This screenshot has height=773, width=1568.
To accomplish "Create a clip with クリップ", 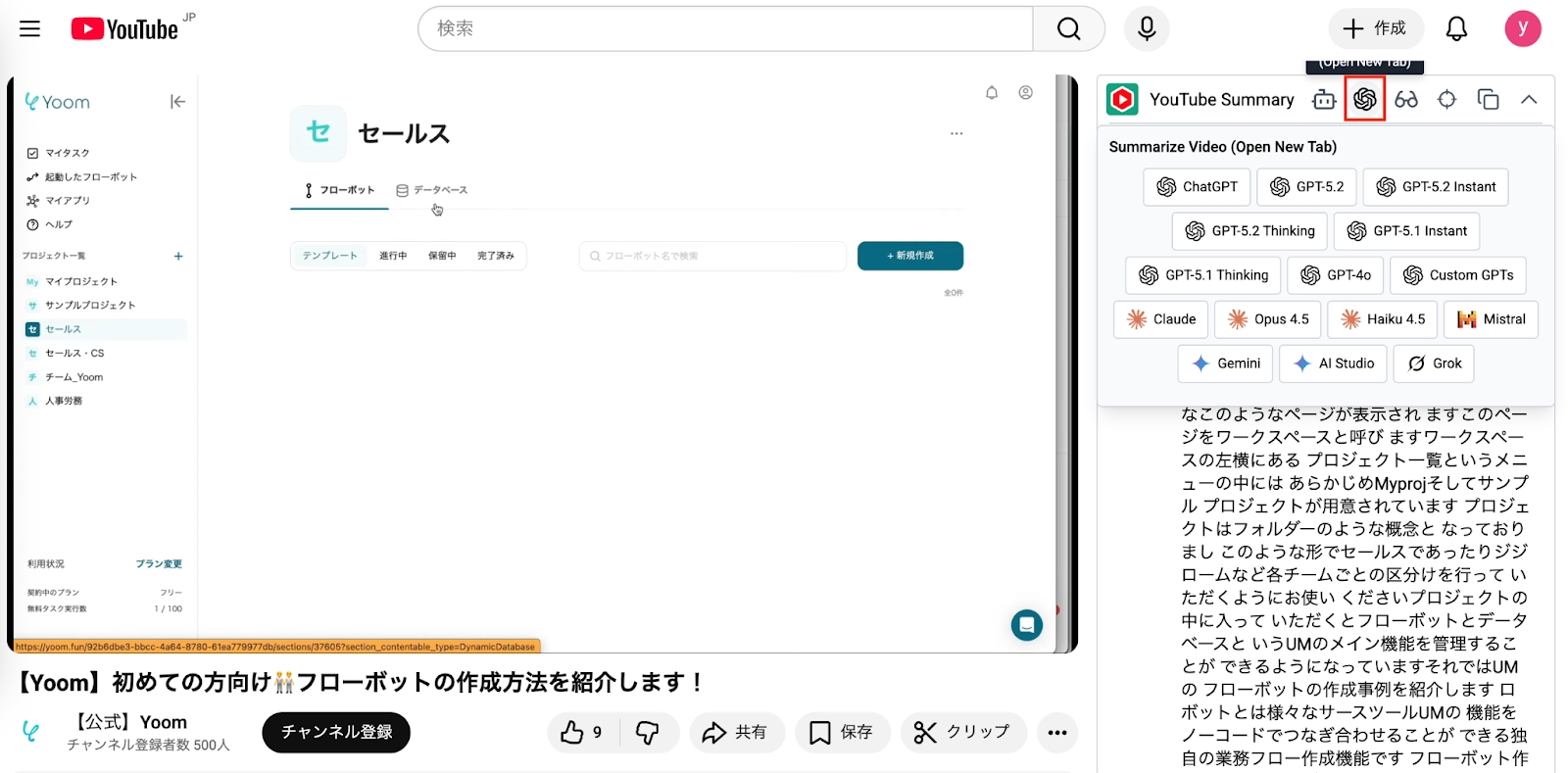I will click(963, 732).
